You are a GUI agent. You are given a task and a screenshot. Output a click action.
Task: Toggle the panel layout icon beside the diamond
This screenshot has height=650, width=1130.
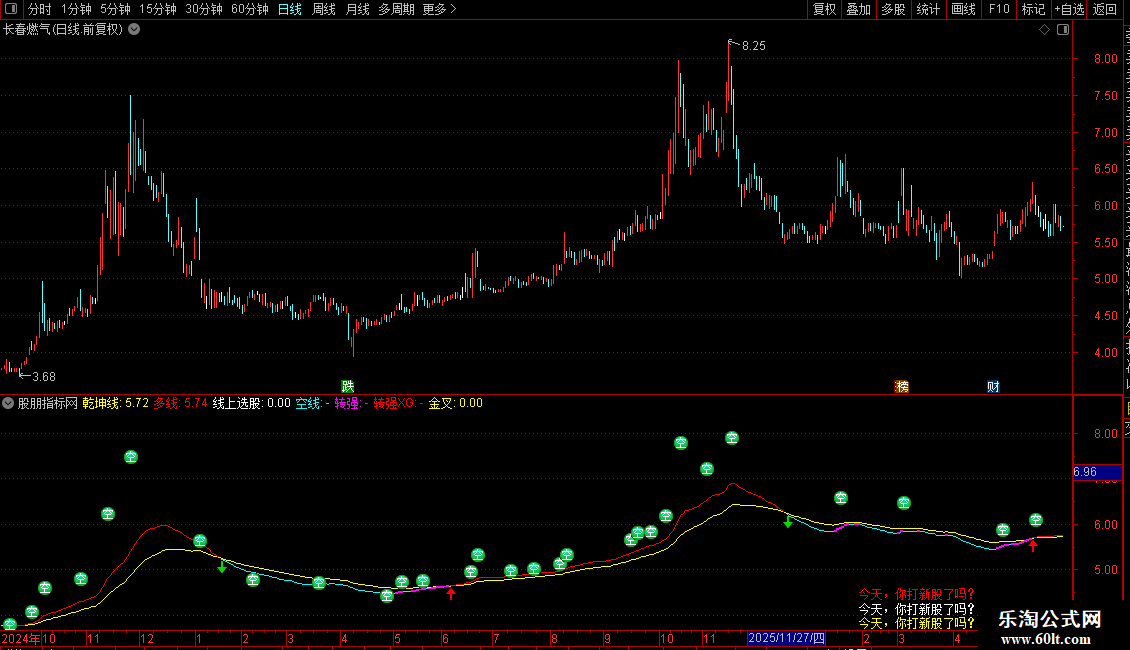(x=1063, y=30)
